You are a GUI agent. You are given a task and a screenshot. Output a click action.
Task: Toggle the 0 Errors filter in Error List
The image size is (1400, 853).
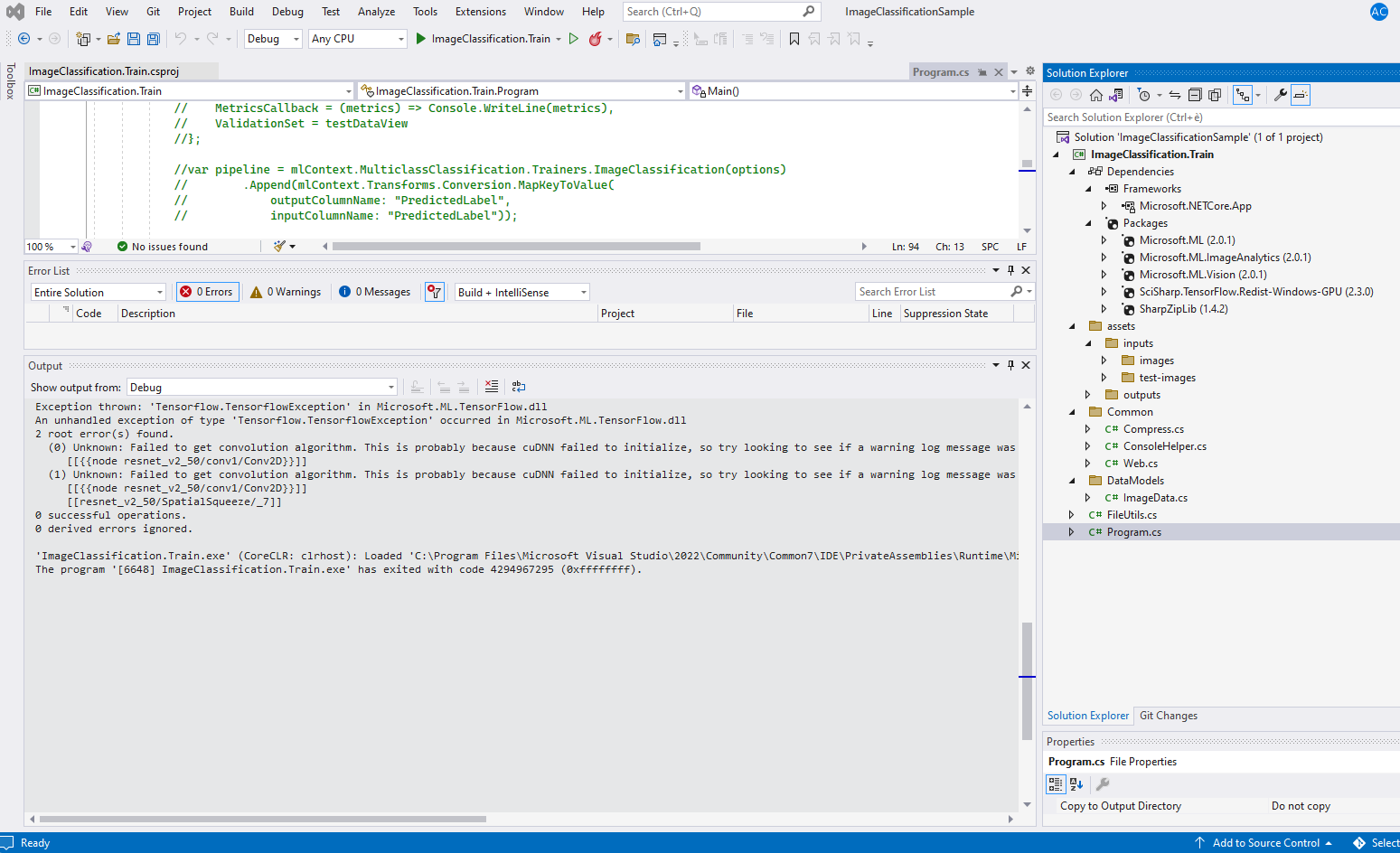point(207,291)
